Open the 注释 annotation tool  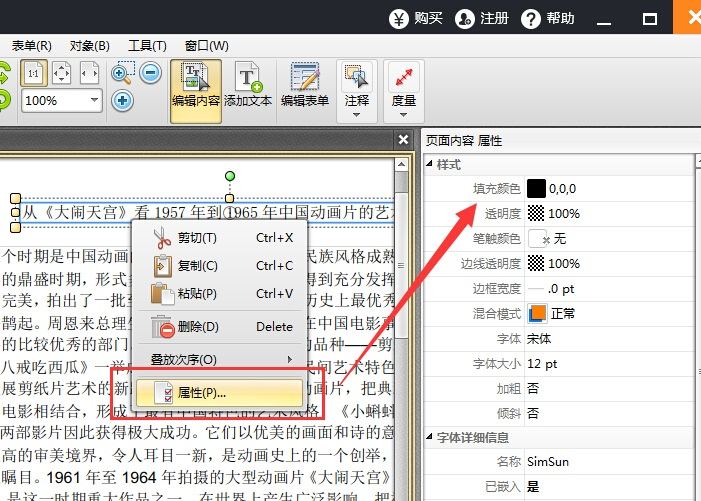(357, 91)
